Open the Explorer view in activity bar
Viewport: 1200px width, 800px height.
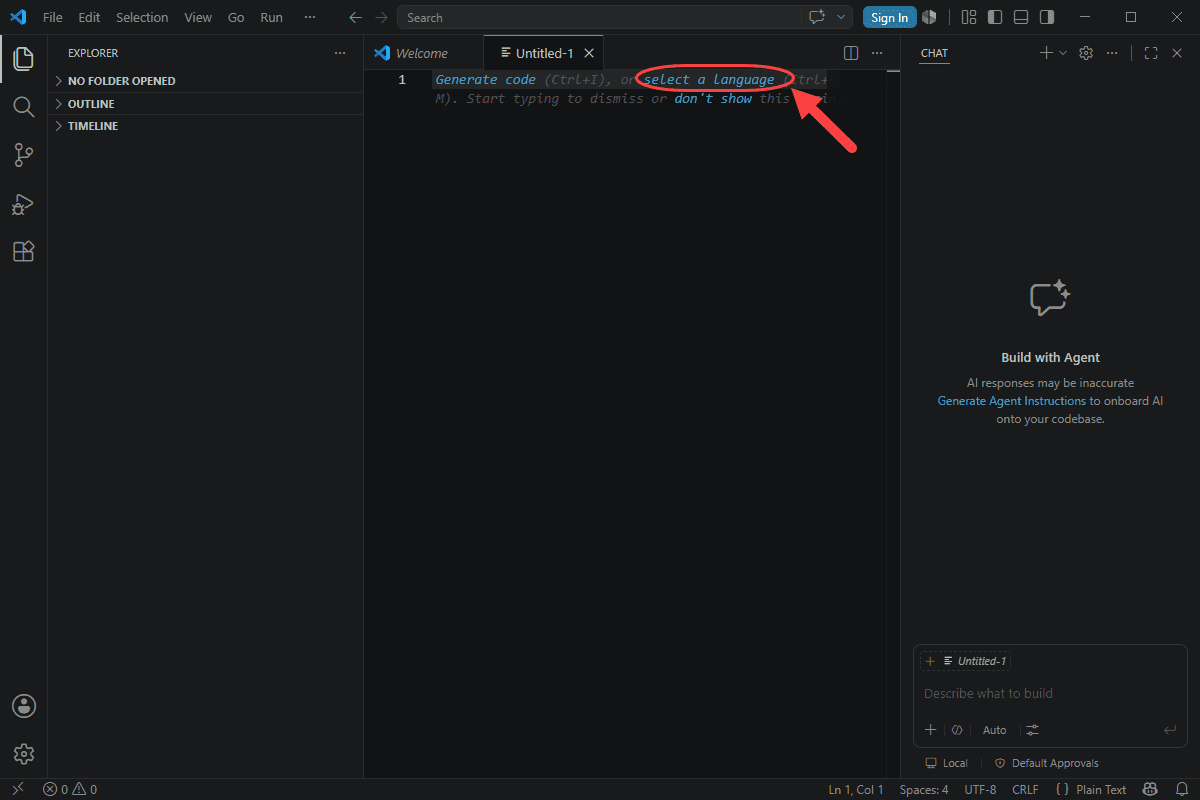click(x=23, y=58)
